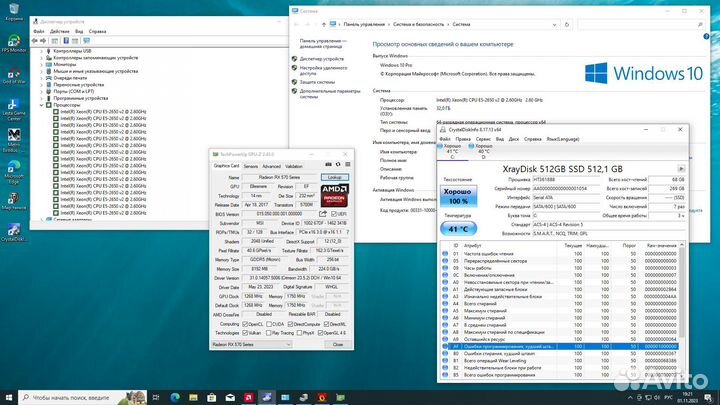
Task: Open Файл menu in Device Manager
Action: click(39, 32)
